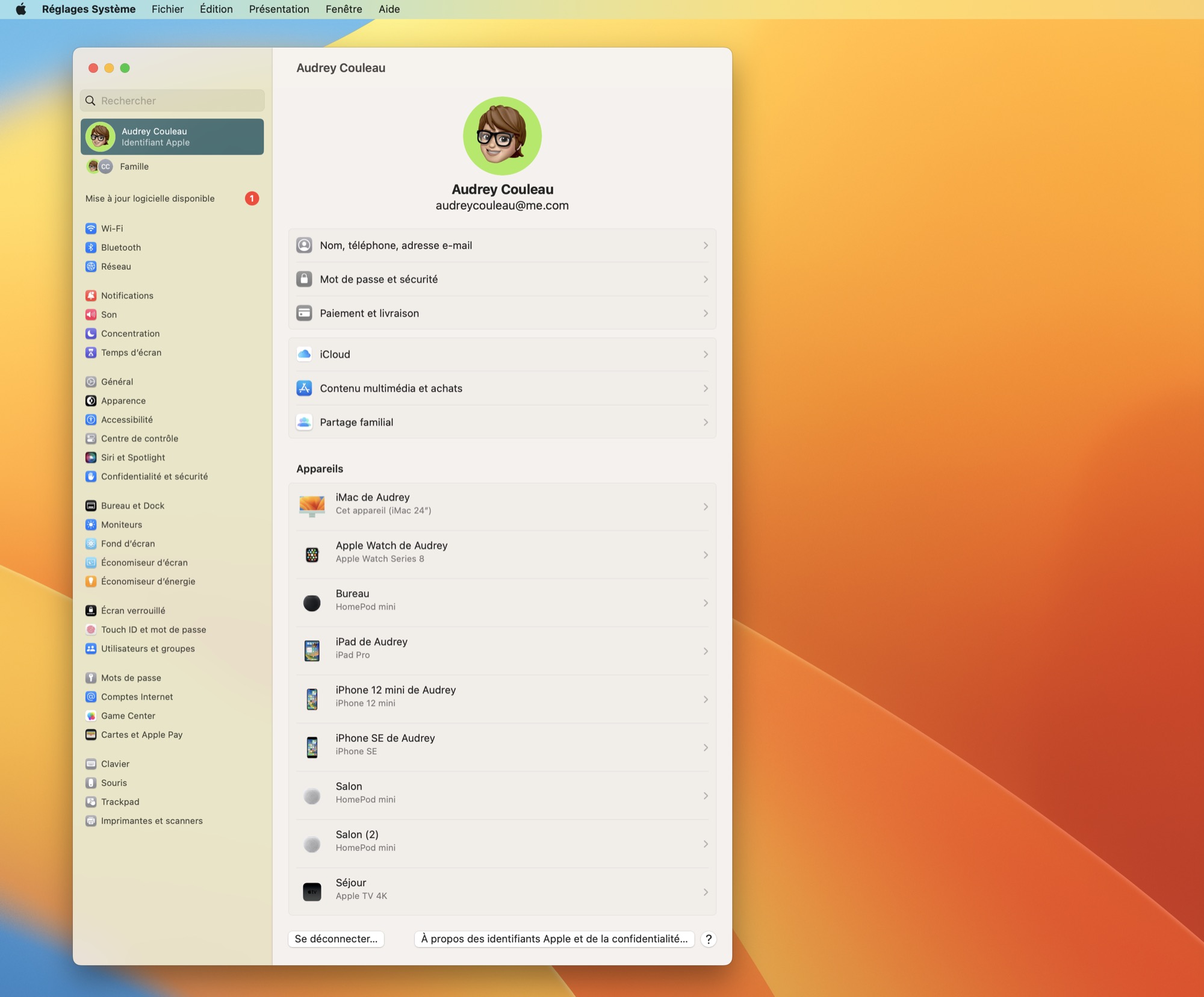Open the Son speaker icon
This screenshot has height=997, width=1204.
91,314
